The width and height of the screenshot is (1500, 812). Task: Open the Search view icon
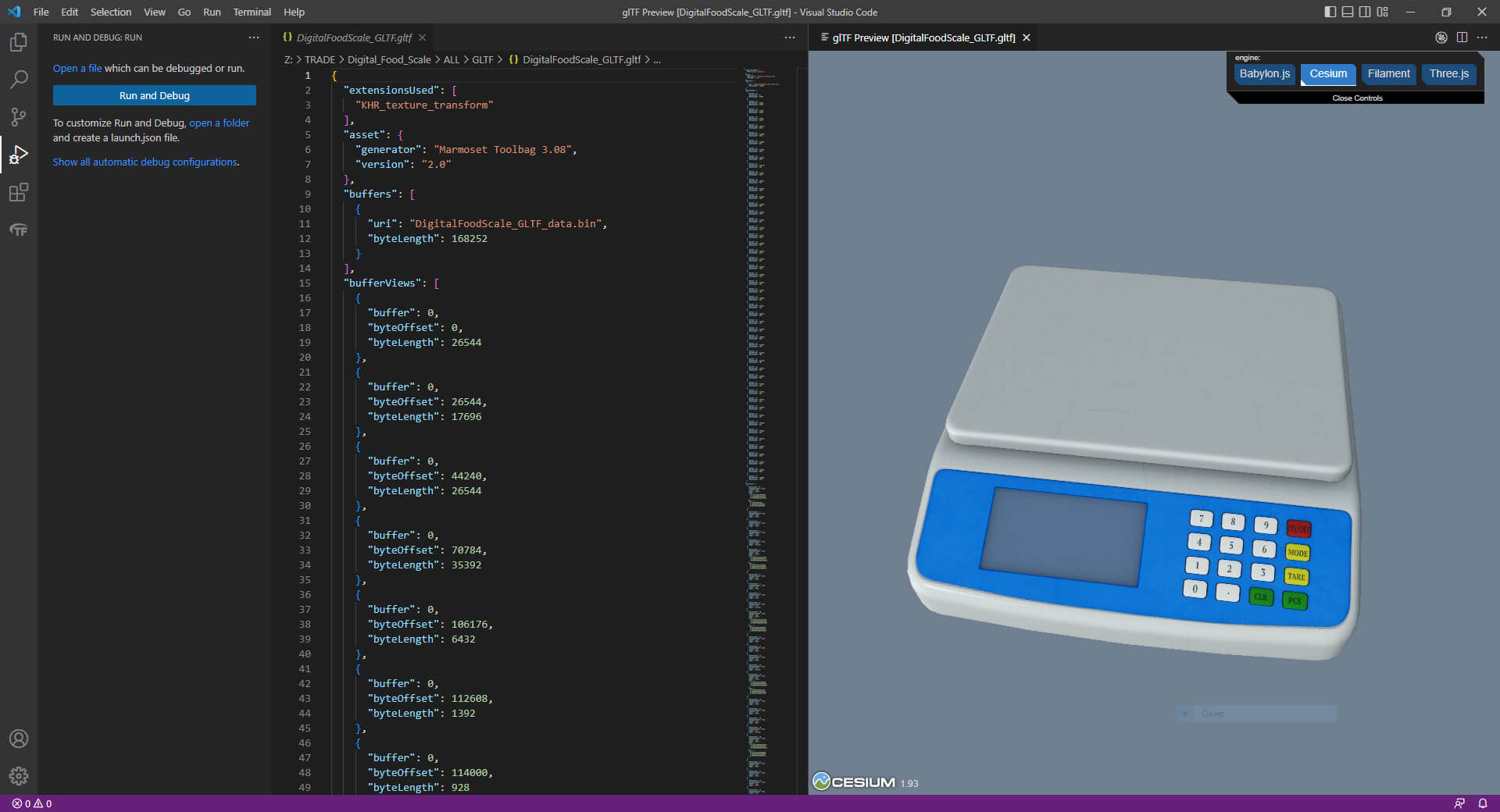click(19, 80)
